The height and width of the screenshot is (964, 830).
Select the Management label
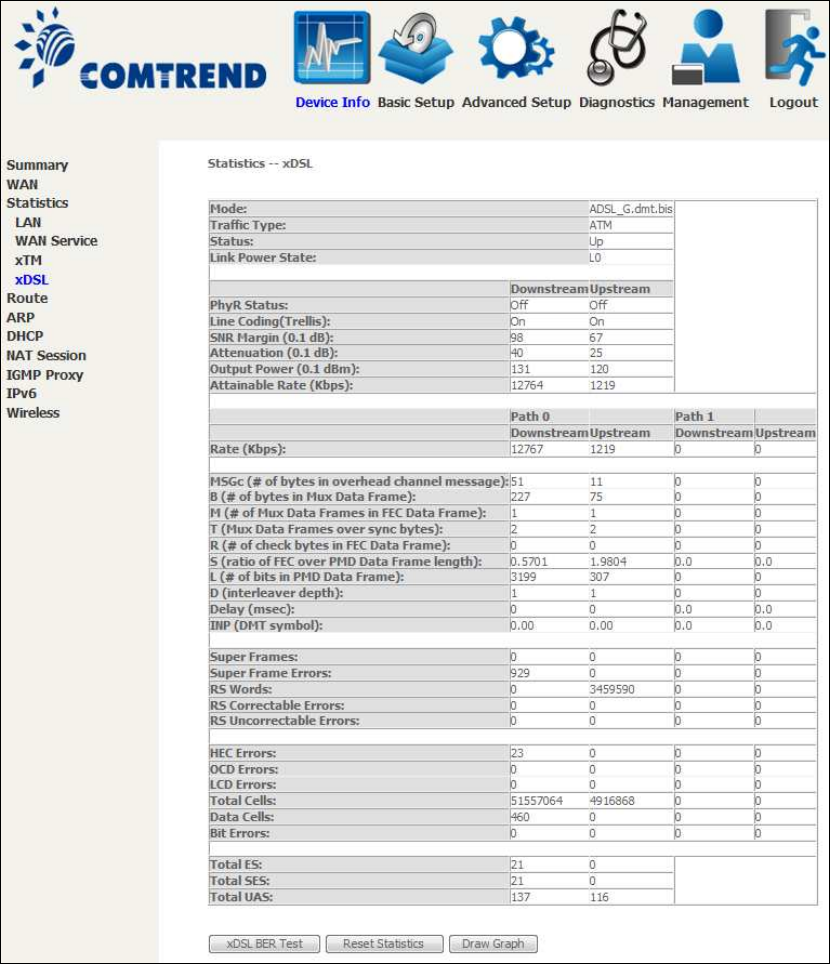[705, 102]
